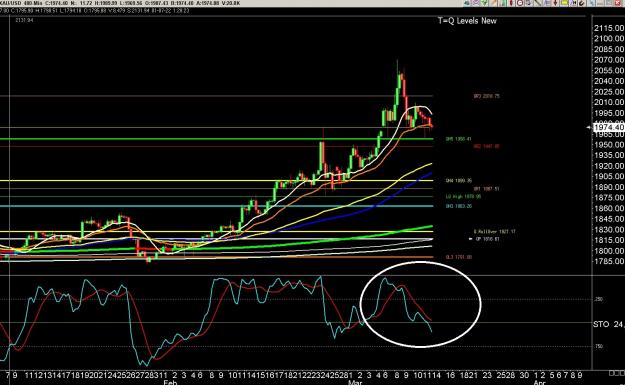Click the red SR2 level label

pos(486,146)
